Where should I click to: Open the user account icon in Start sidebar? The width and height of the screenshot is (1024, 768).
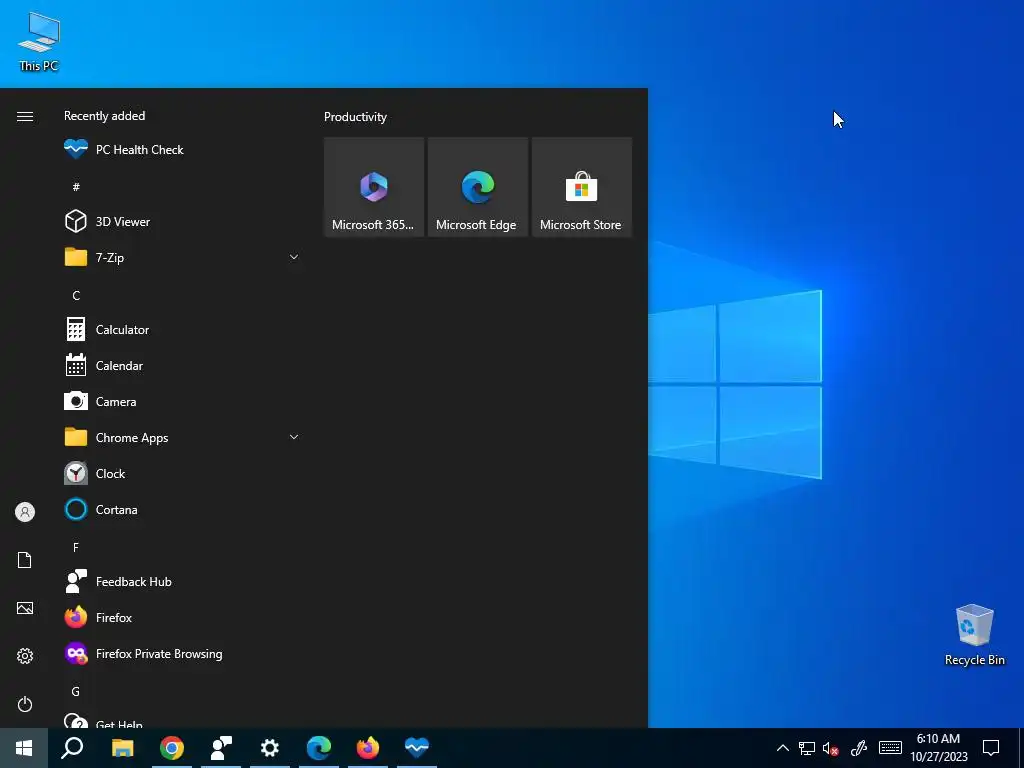point(25,512)
